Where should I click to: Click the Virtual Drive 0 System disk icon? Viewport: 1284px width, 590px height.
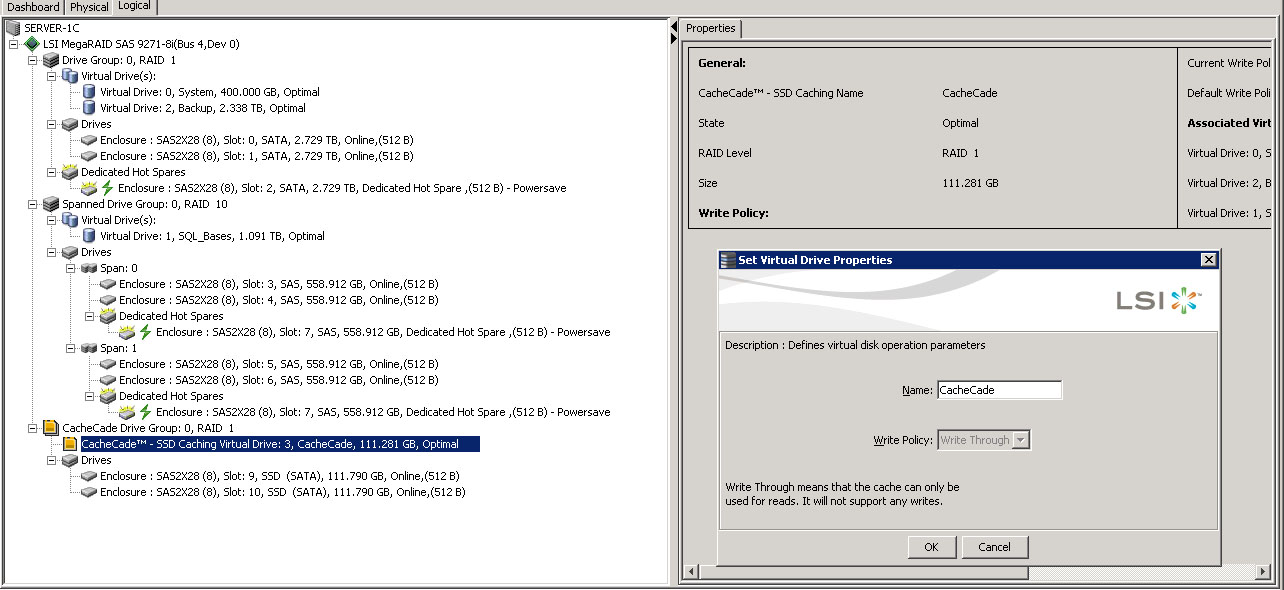tap(89, 92)
